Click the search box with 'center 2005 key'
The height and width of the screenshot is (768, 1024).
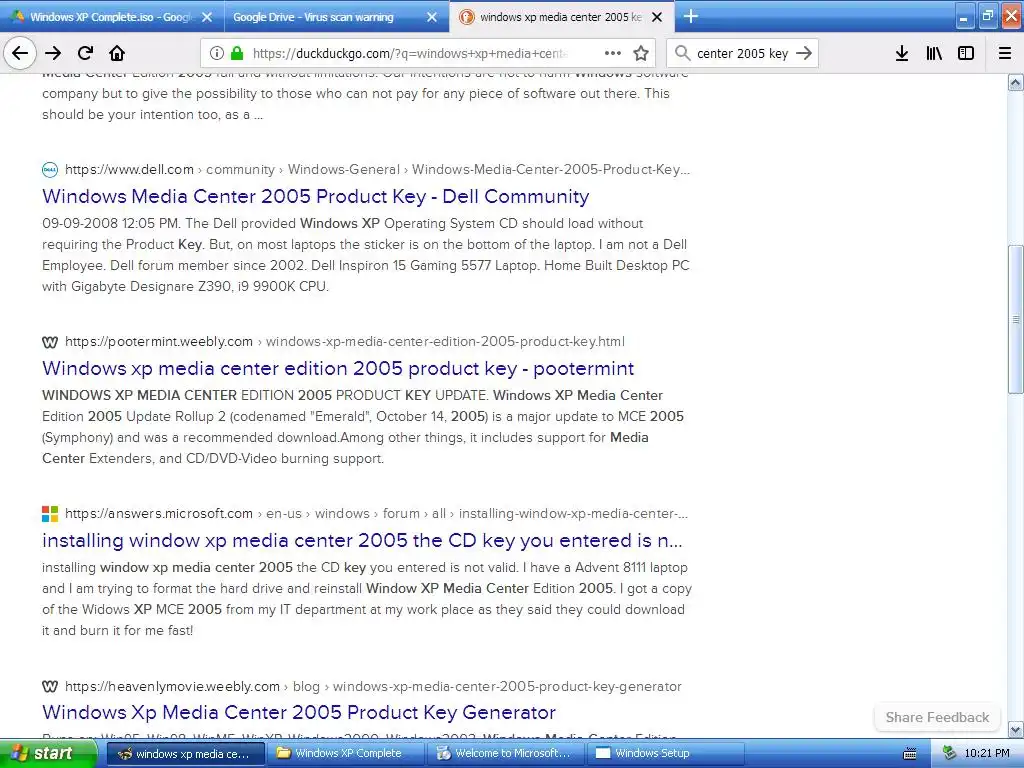pyautogui.click(x=743, y=53)
